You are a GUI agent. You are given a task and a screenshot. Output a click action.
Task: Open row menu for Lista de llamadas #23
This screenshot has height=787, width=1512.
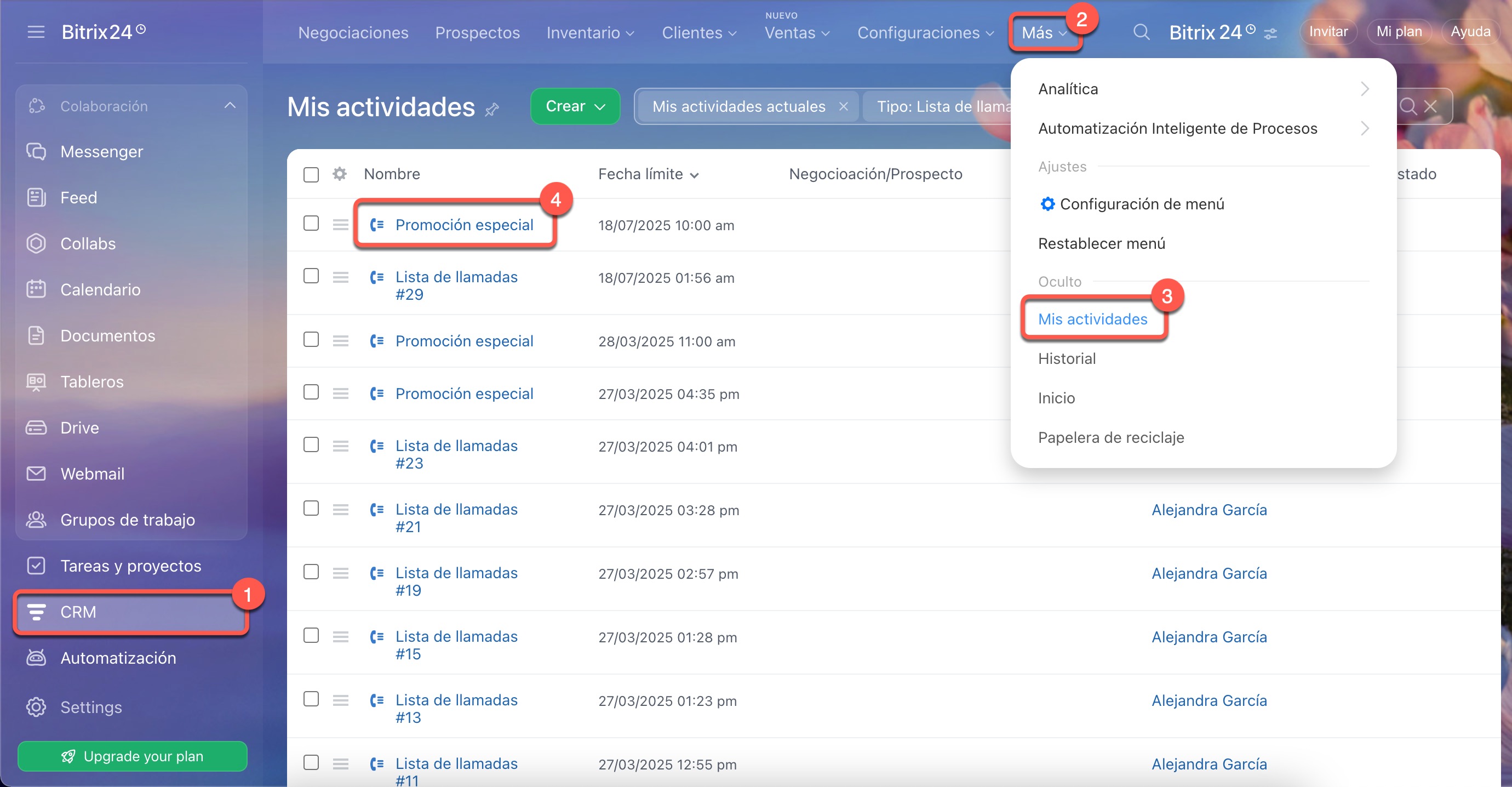coord(340,446)
